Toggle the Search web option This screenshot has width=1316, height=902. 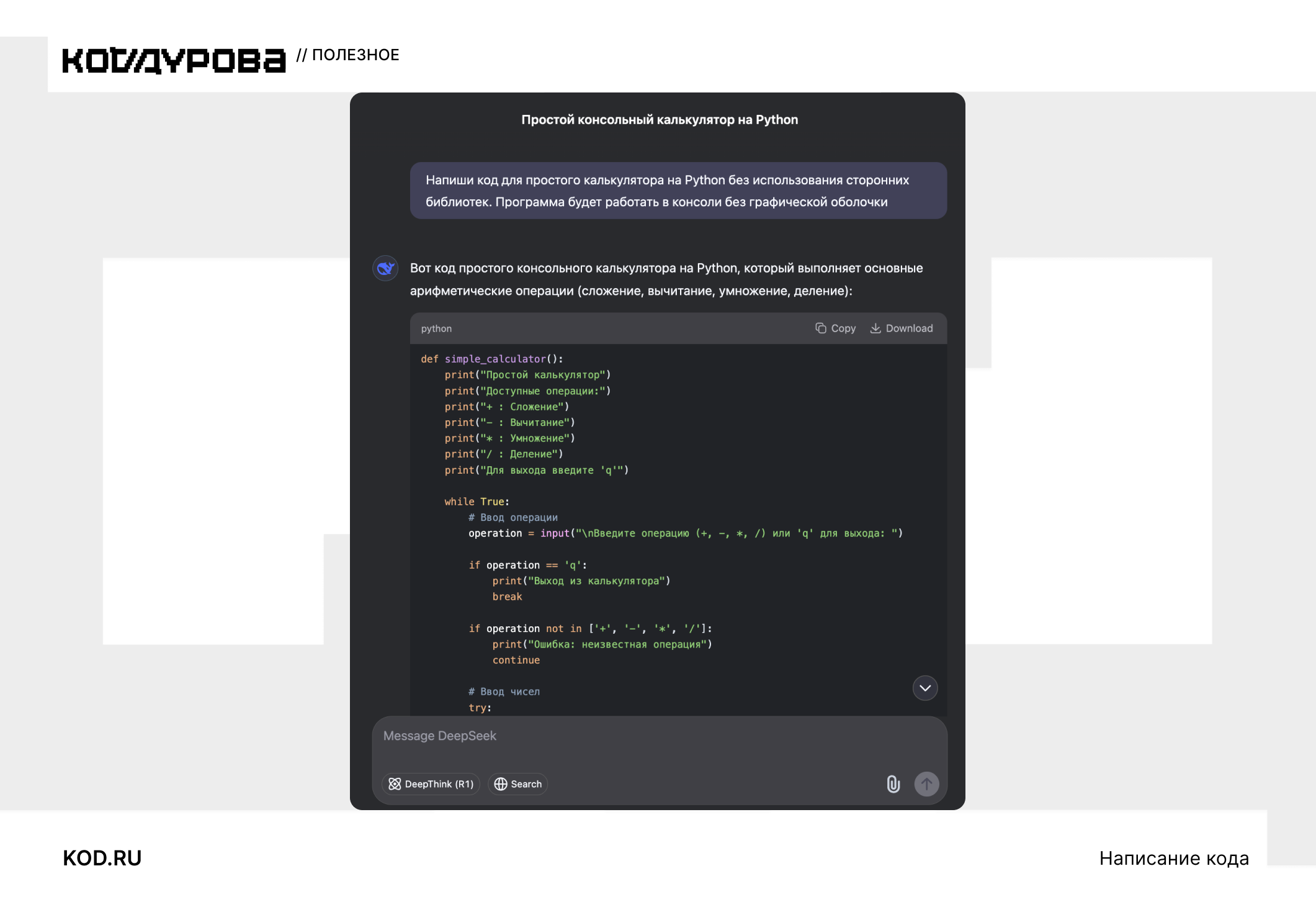coord(517,784)
